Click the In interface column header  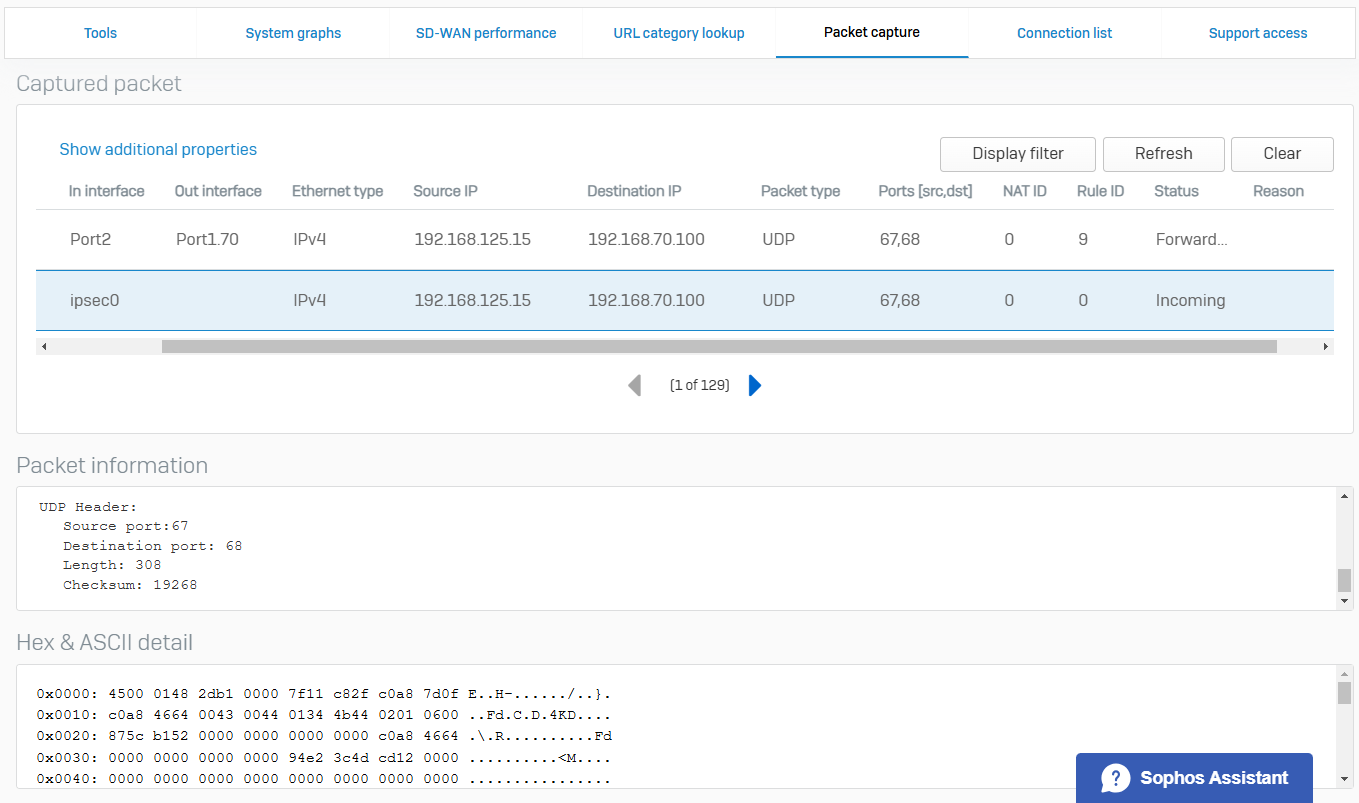106,191
